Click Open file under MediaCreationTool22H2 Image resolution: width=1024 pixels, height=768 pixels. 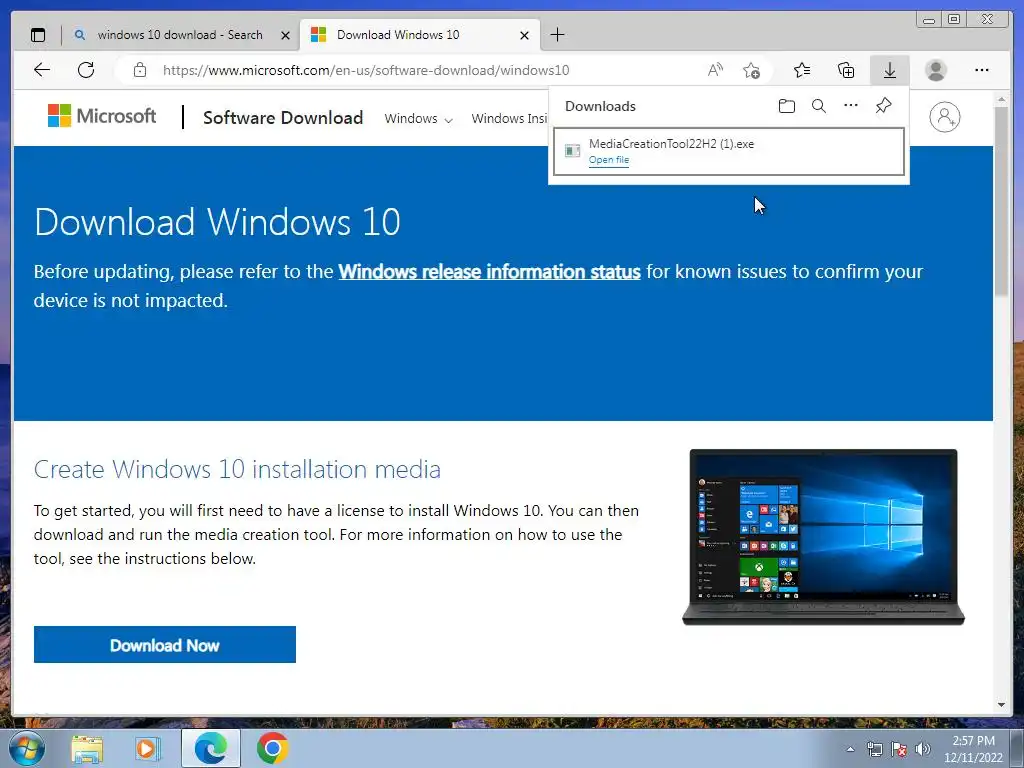609,160
